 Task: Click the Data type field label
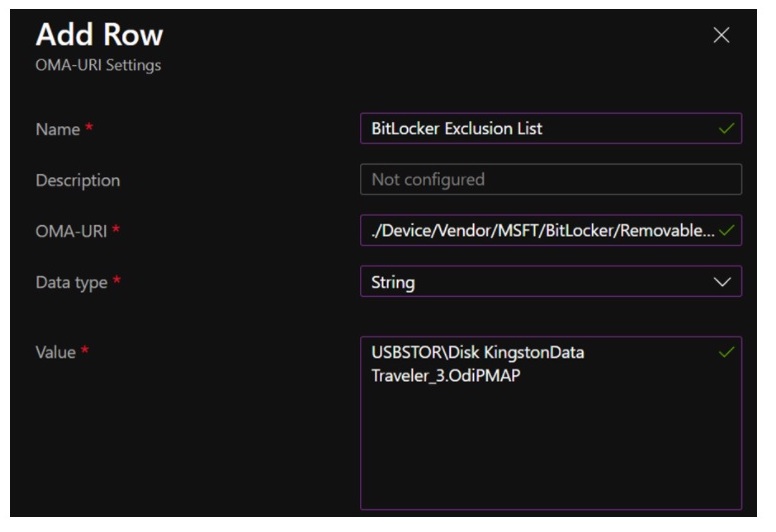(71, 283)
